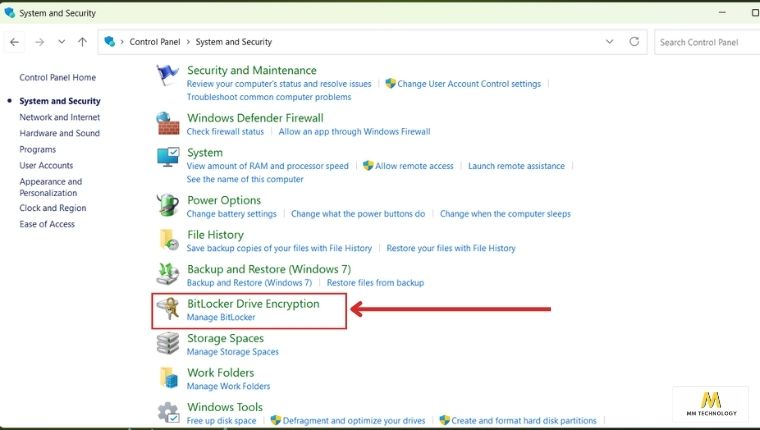Click the Work Folders icon
Screen dimensions: 760x430
[x=168, y=378]
